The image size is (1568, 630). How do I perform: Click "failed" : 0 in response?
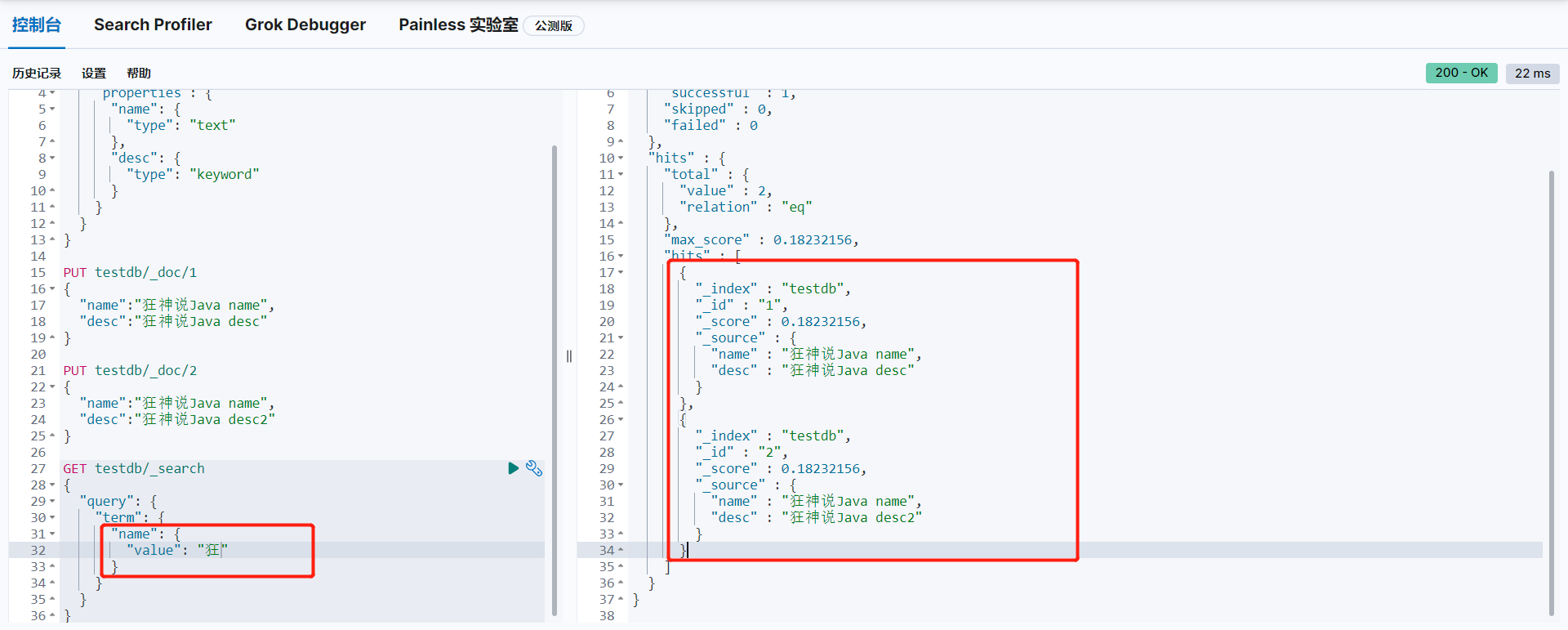tap(710, 125)
